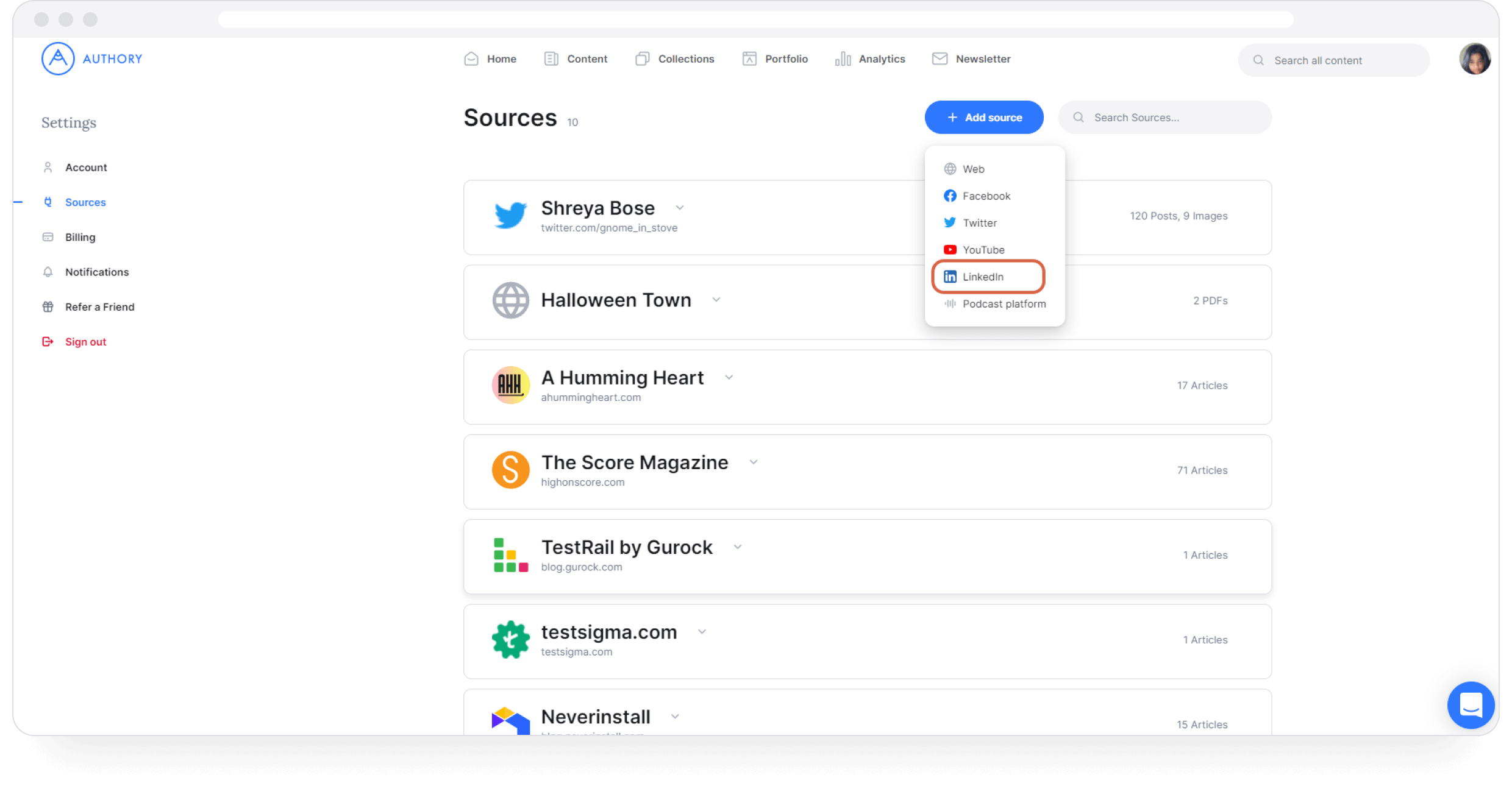1512x797 pixels.
Task: Open the Home icon in navigation
Action: coord(471,58)
